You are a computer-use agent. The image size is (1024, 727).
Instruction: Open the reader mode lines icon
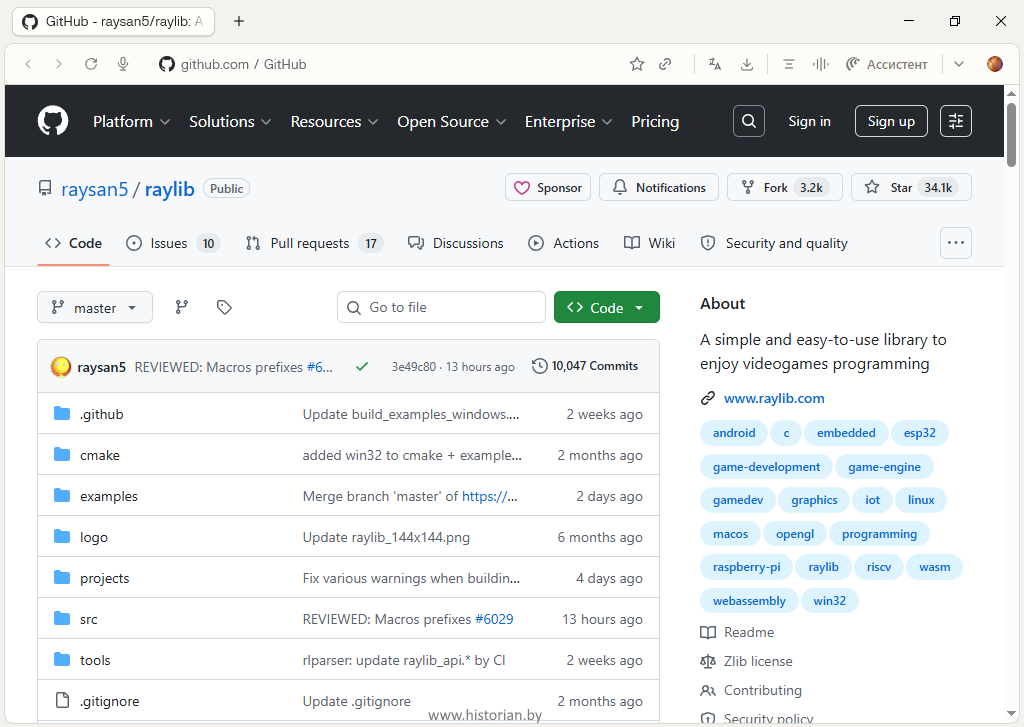point(789,64)
